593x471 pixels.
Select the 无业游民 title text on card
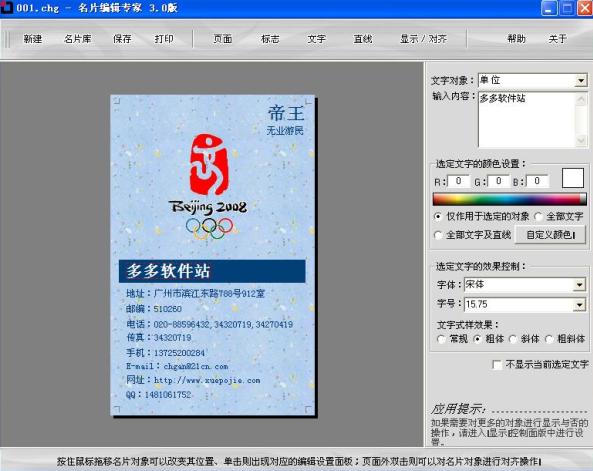coord(285,131)
